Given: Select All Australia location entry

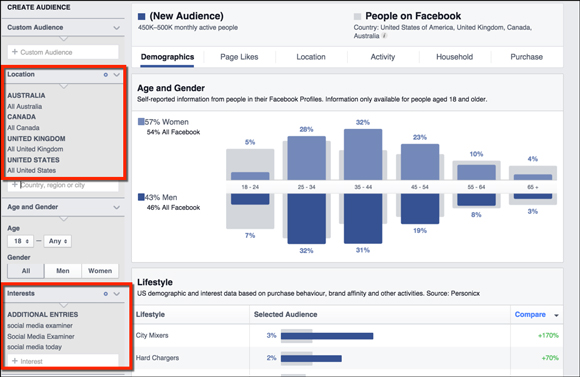Looking at the screenshot, I should pos(24,107).
